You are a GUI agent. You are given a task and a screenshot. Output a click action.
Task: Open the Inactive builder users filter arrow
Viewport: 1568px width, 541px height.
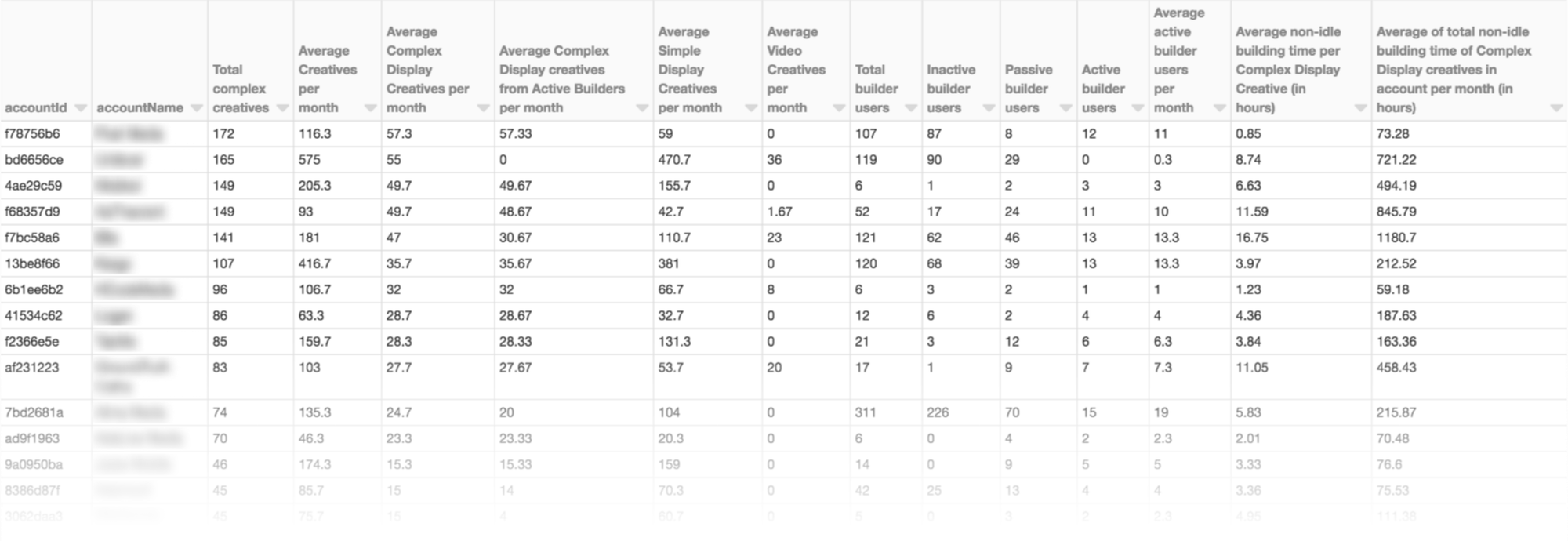click(988, 108)
